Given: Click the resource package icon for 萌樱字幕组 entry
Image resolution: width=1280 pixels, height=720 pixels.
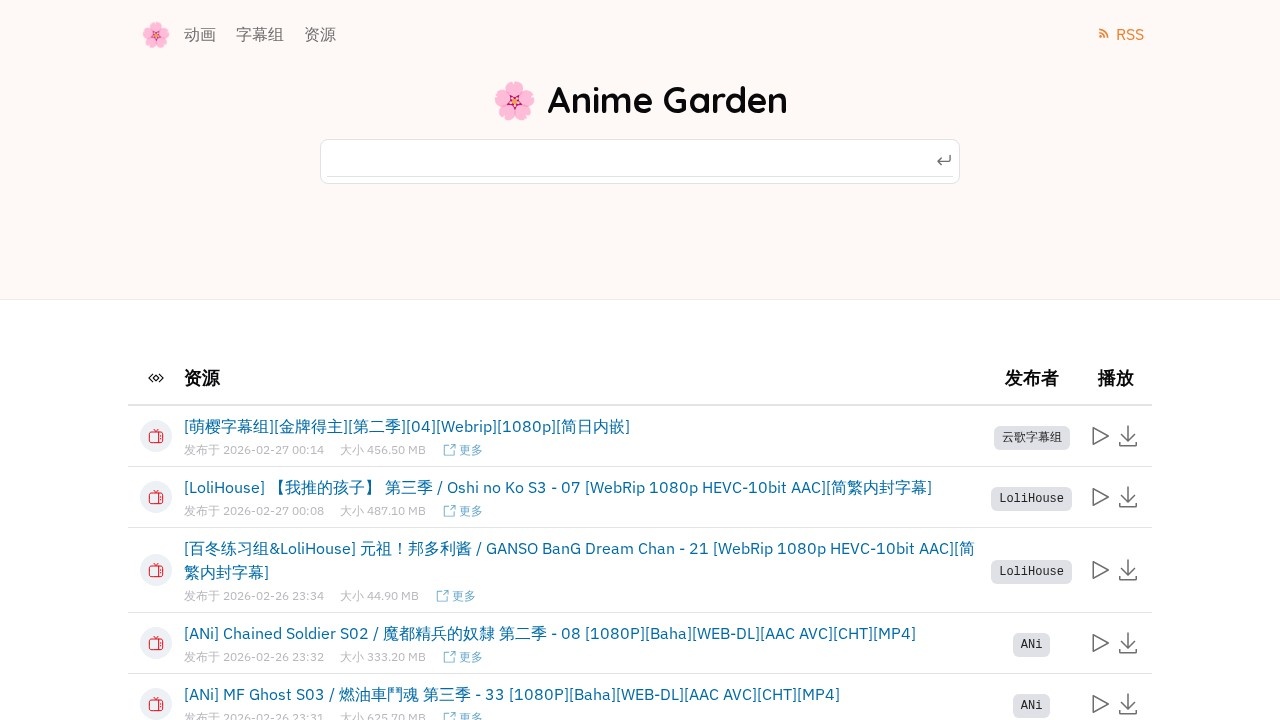Looking at the screenshot, I should coord(156,436).
